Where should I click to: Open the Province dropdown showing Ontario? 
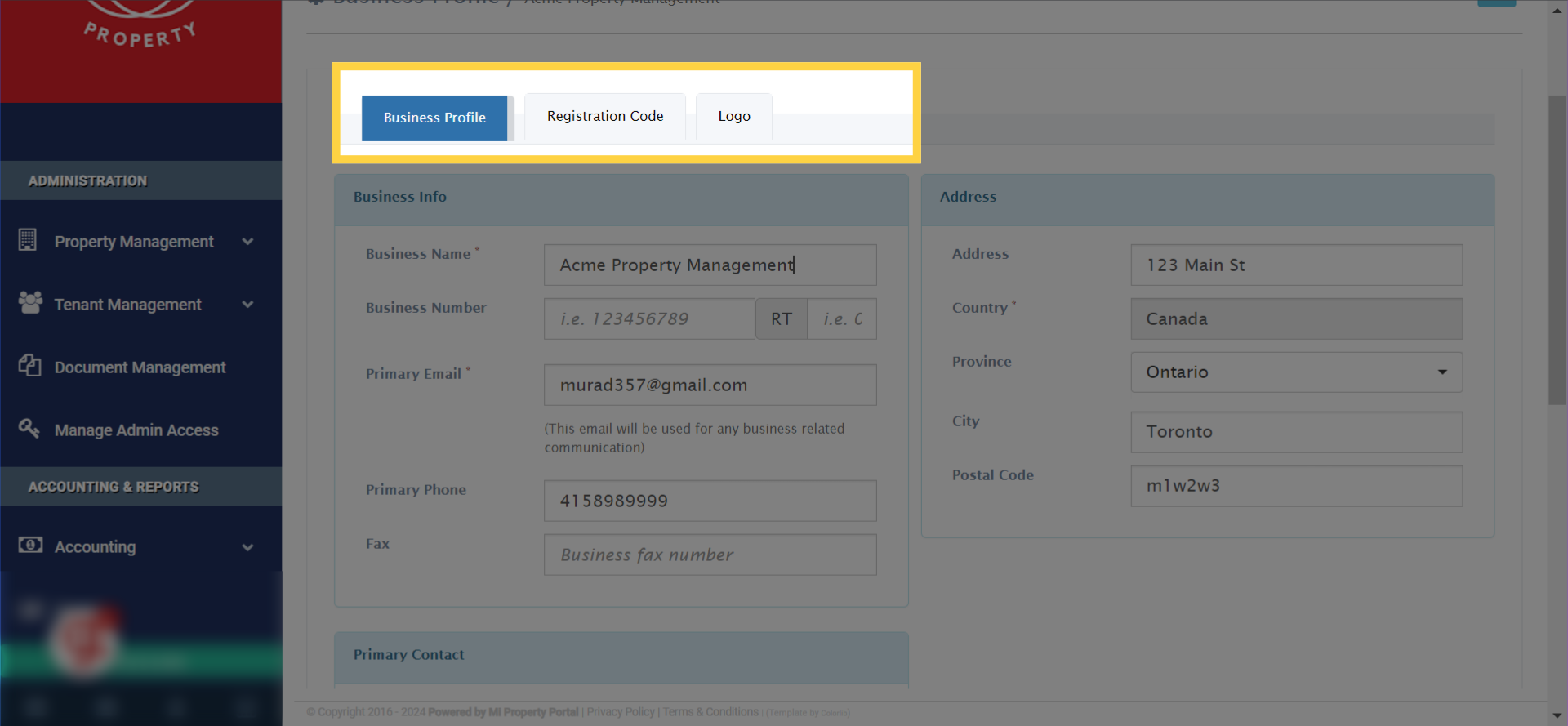coord(1296,372)
